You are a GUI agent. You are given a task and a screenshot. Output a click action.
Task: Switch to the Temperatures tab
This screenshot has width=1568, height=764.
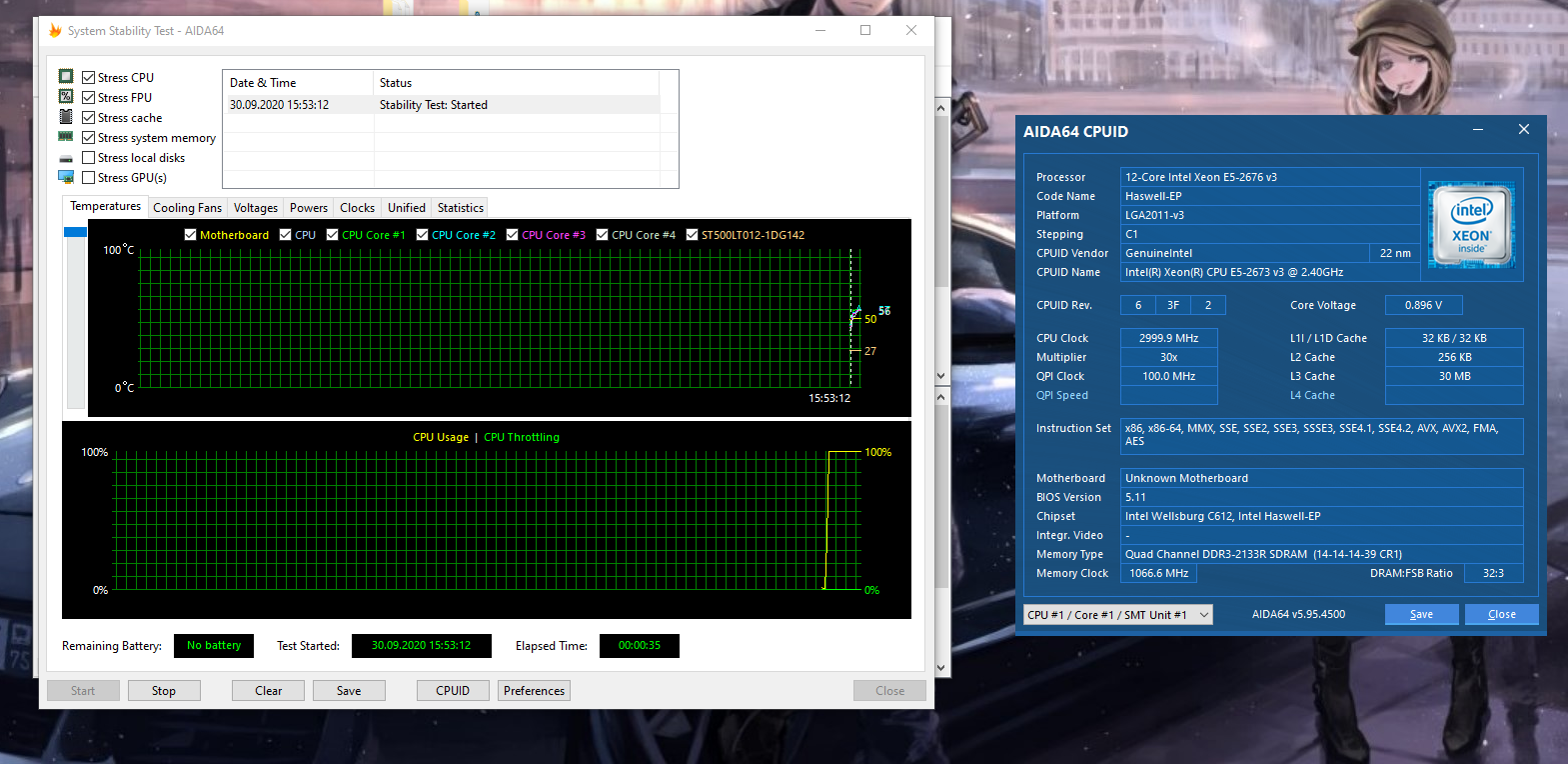point(105,206)
